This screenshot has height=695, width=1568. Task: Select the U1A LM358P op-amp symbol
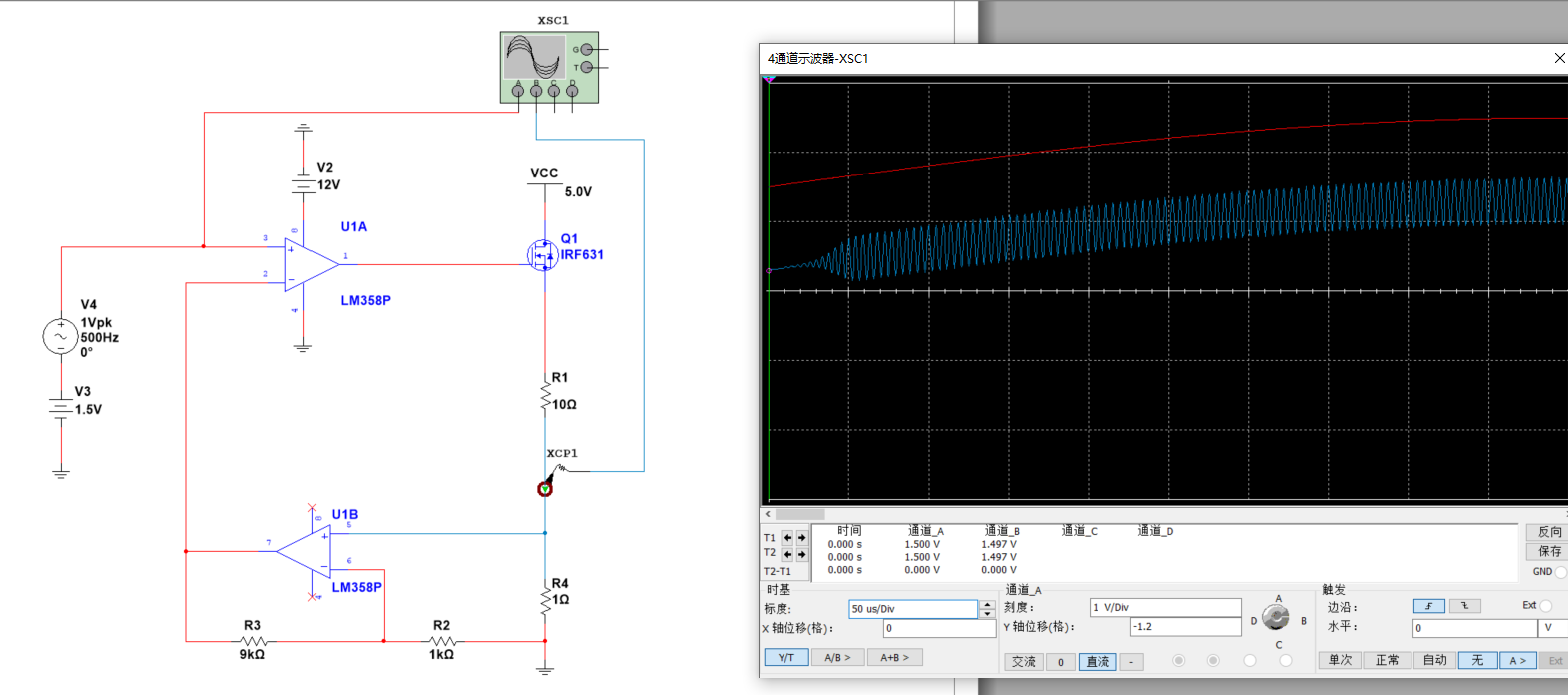click(312, 264)
